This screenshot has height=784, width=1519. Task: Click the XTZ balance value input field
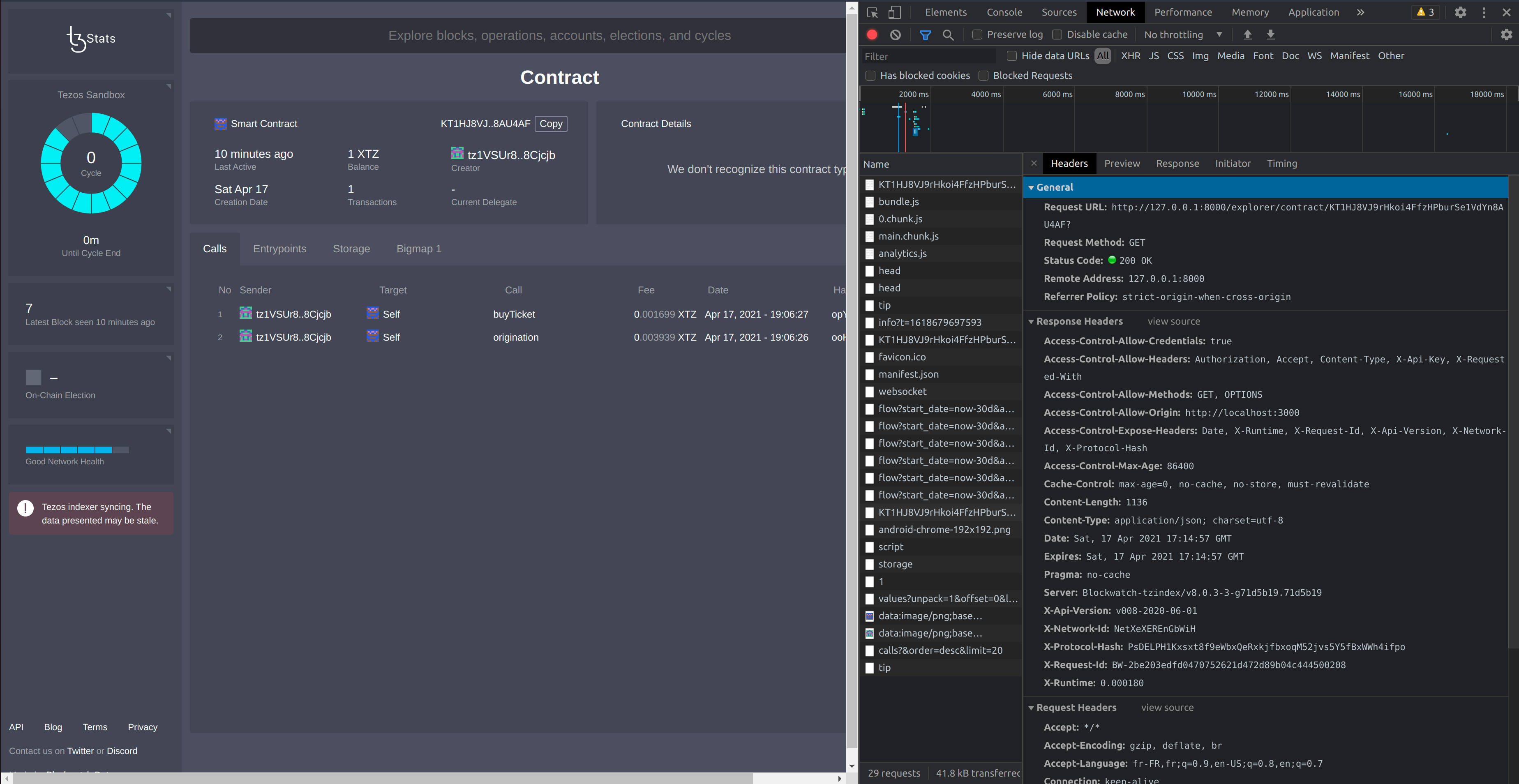[x=362, y=154]
